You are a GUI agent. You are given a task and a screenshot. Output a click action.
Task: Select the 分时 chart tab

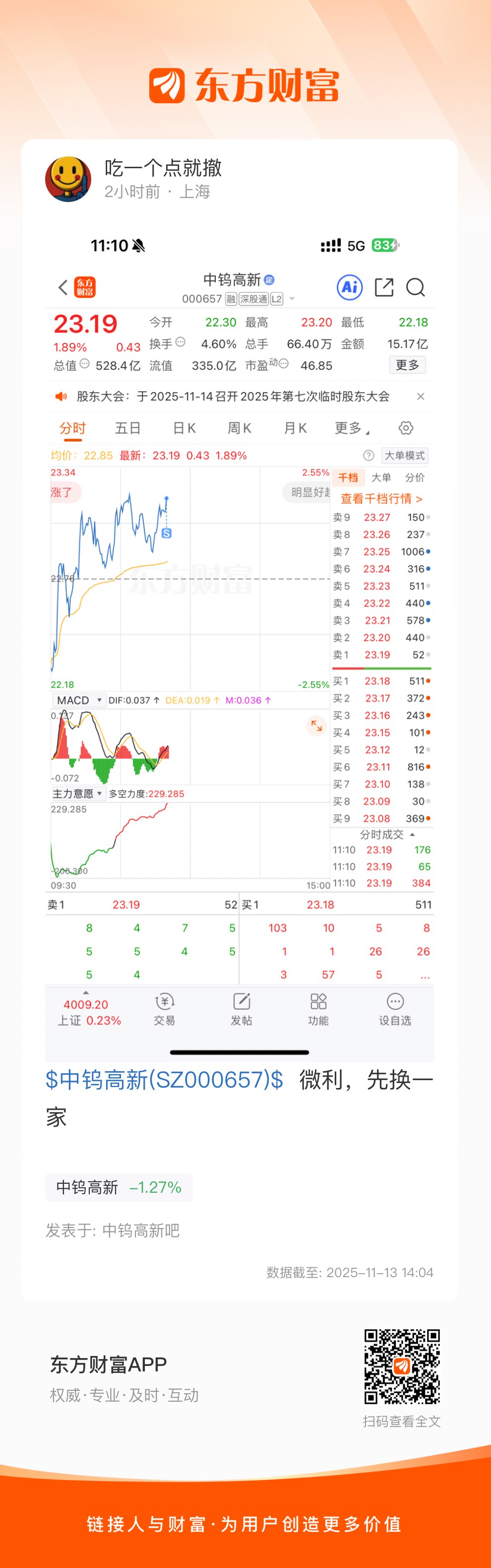click(72, 428)
